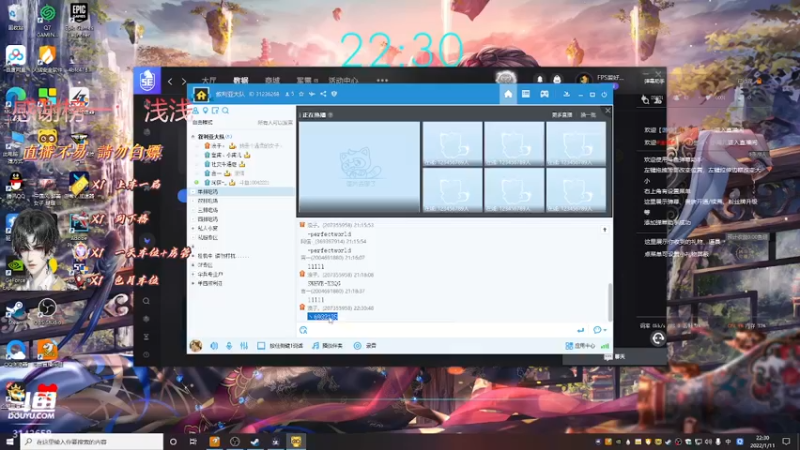Click the search magnifier above the channel list
Viewport: 800px width, 450px height.
click(226, 111)
